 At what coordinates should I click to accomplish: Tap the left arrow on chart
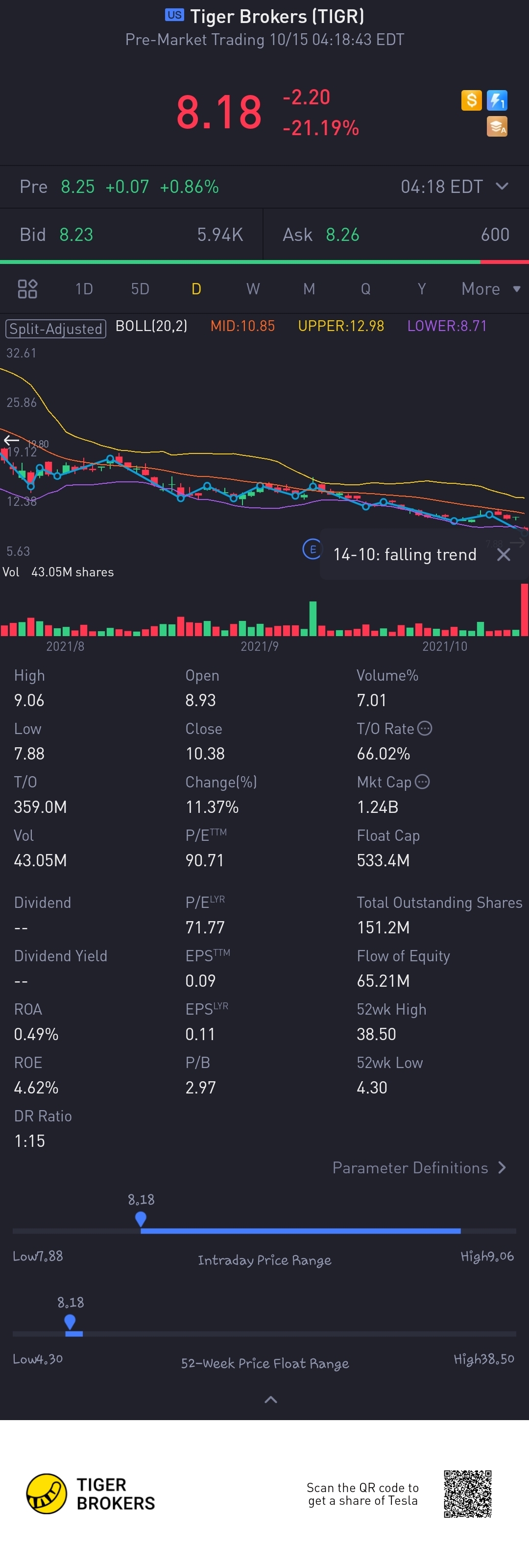[x=11, y=440]
